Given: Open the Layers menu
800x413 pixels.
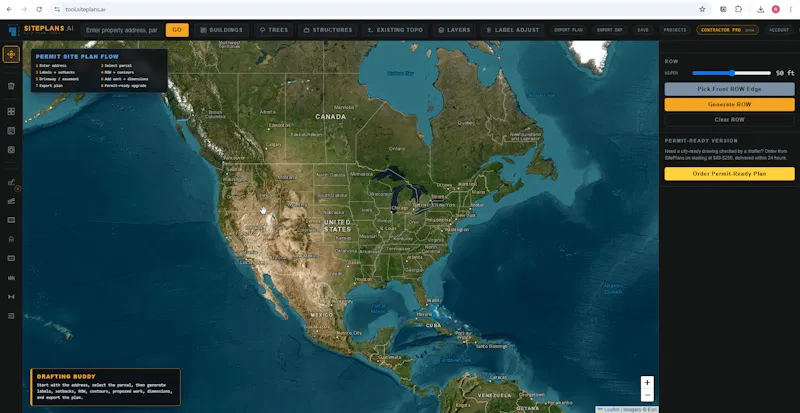Looking at the screenshot, I should click(x=454, y=30).
